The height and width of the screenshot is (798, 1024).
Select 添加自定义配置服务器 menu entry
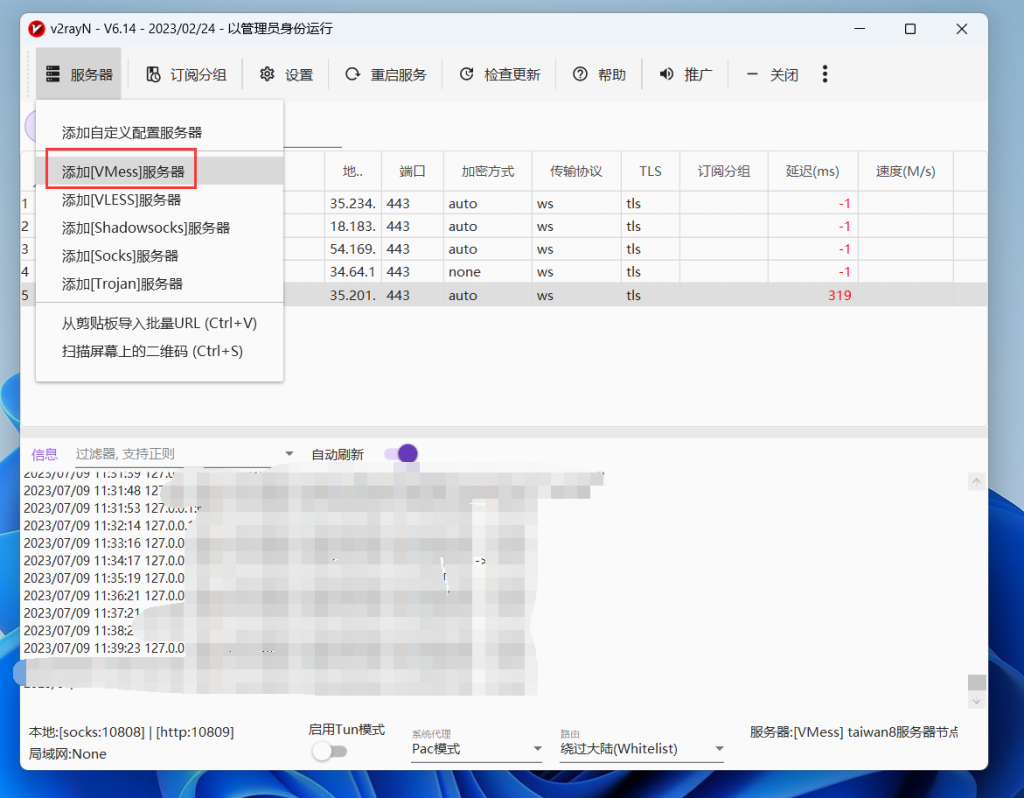159,133
